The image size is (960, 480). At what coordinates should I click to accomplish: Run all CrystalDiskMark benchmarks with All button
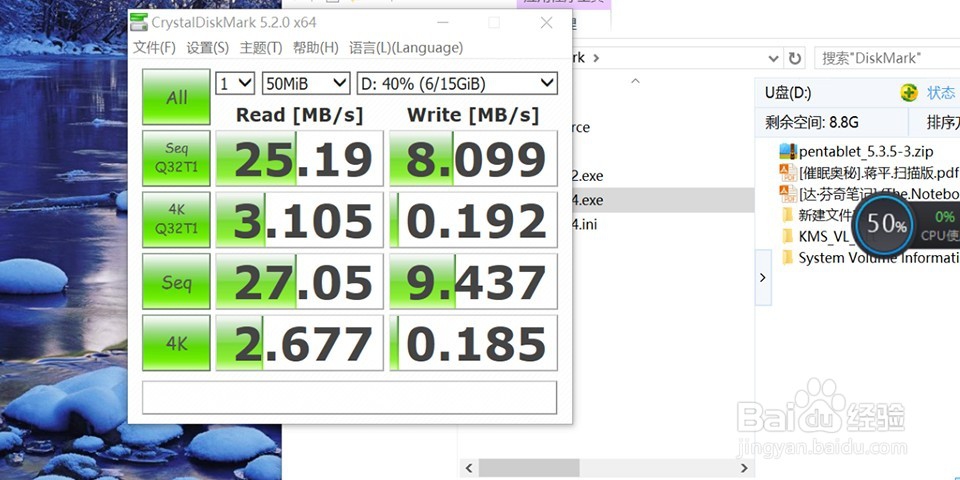176,97
